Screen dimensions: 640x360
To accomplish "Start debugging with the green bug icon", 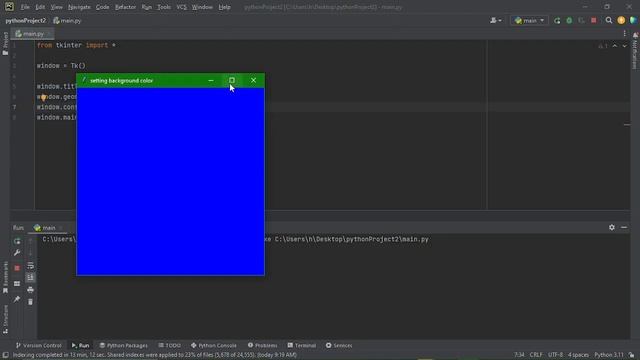I will coord(569,20).
